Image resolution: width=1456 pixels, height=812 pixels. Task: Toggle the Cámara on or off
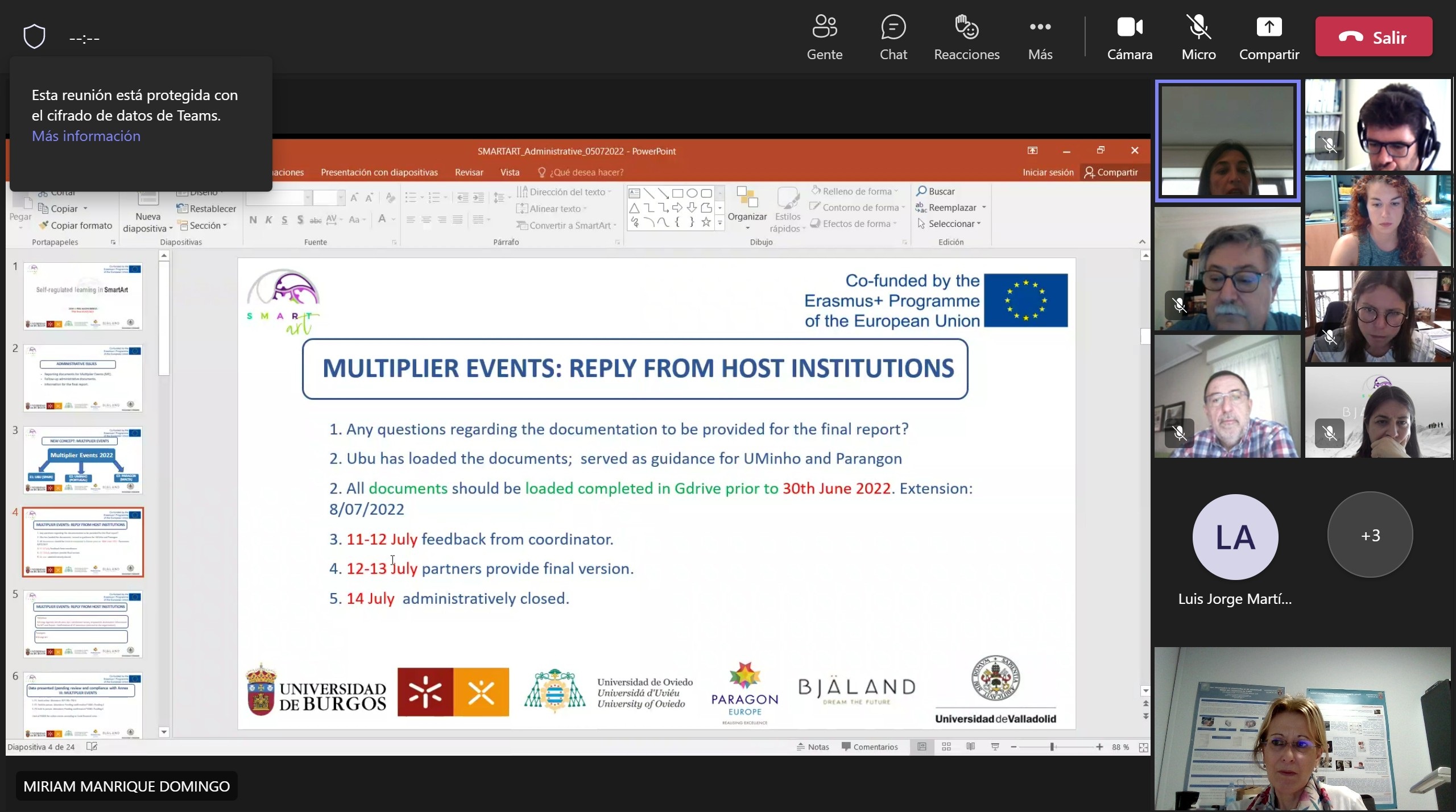click(x=1129, y=27)
